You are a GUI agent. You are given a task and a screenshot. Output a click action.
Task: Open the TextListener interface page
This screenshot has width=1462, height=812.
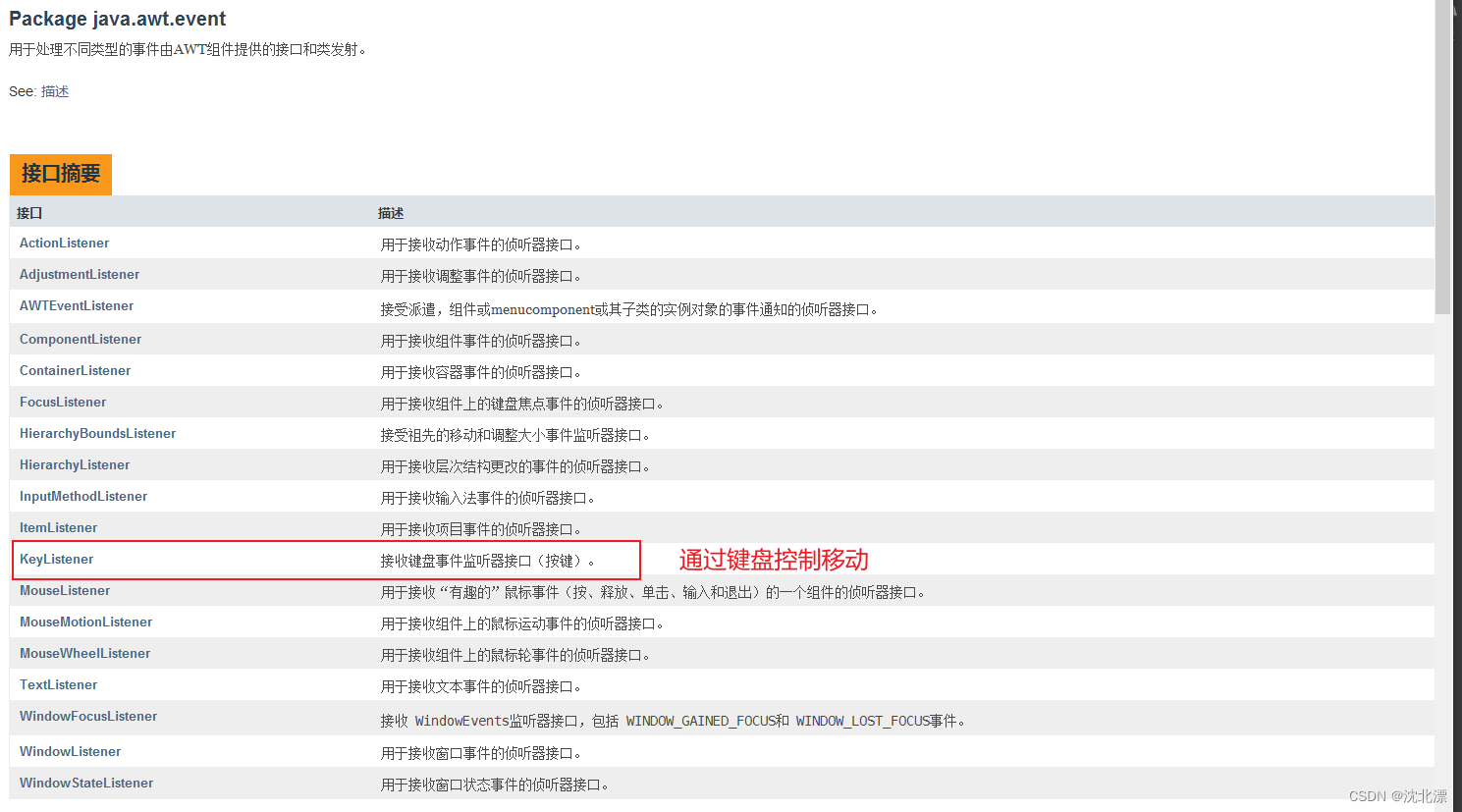pyautogui.click(x=58, y=684)
